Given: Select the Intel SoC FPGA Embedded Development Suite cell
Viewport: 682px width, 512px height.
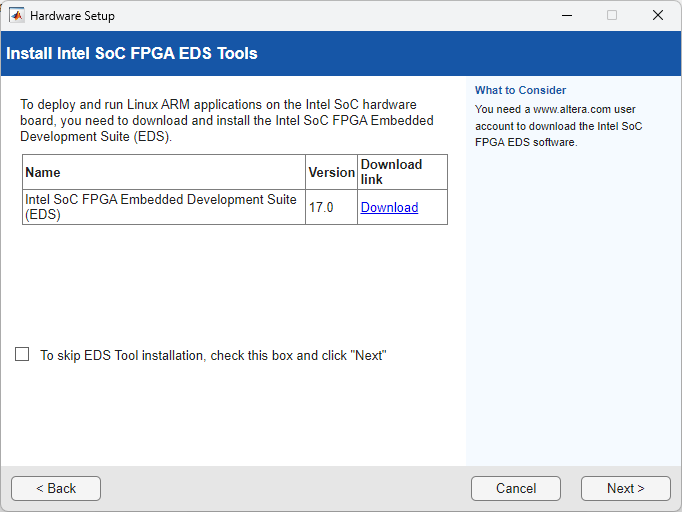Looking at the screenshot, I should pyautogui.click(x=161, y=207).
